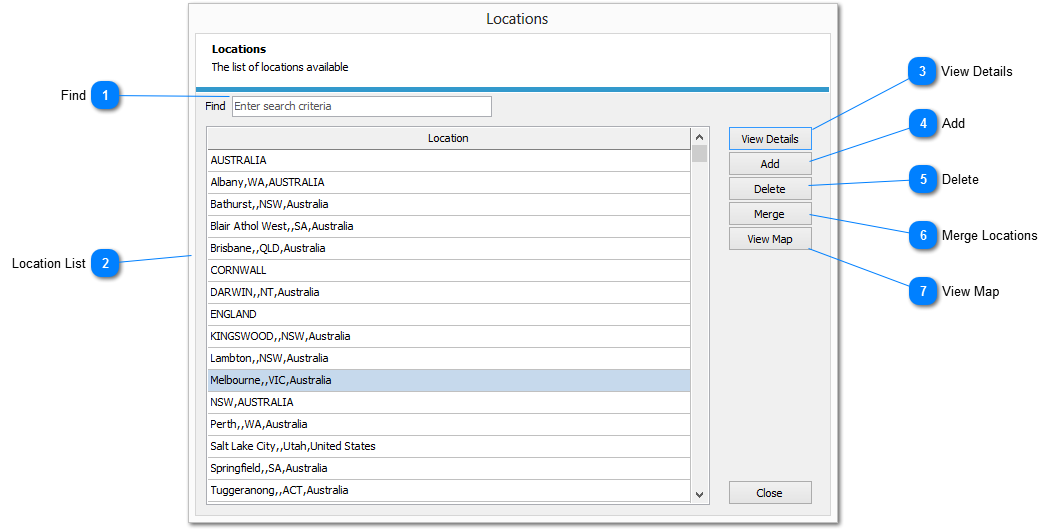This screenshot has width=1054, height=531.
Task: Select the AUSTRALIA row in the list
Action: click(x=447, y=160)
